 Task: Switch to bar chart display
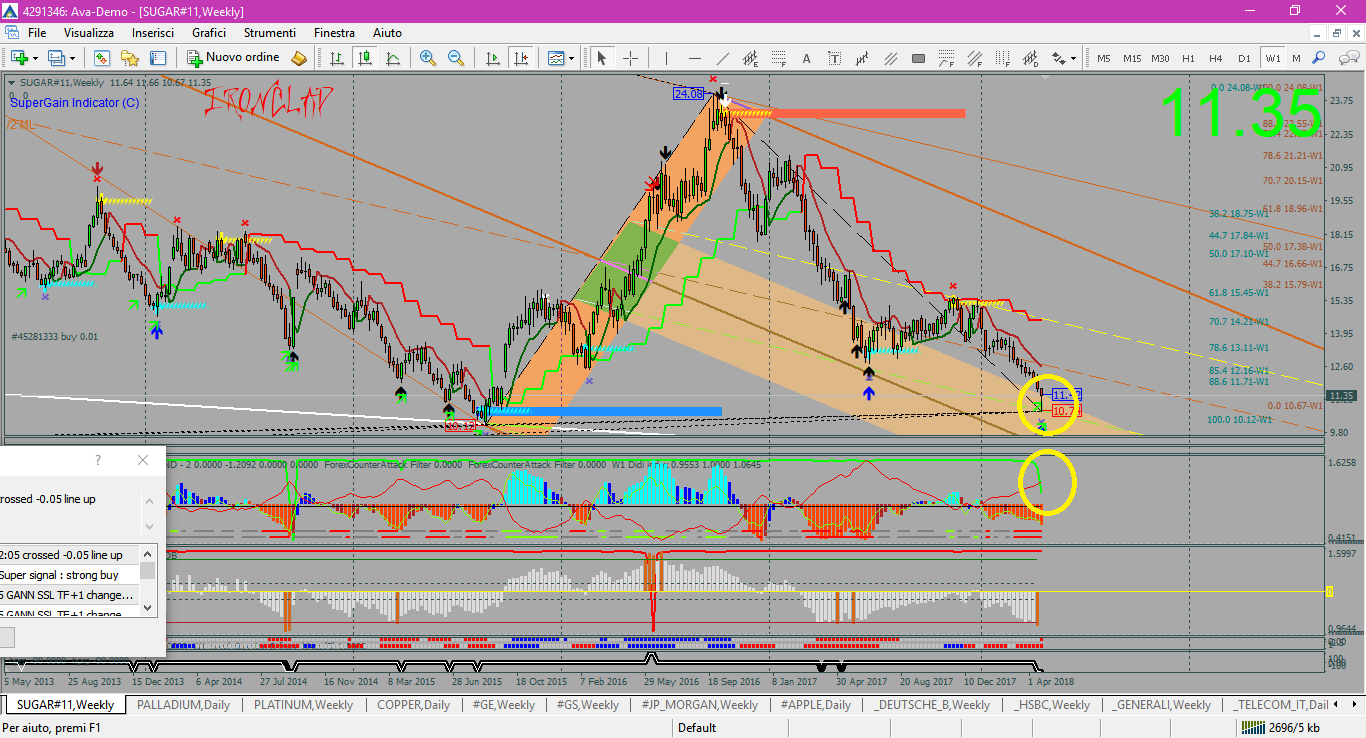pos(338,58)
